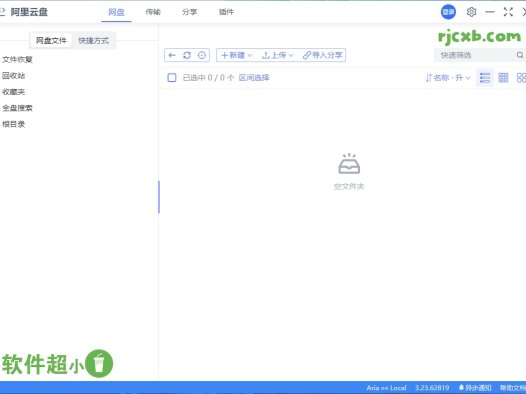Open the 传输 tab
Screen dimensions: 526x394
(153, 12)
